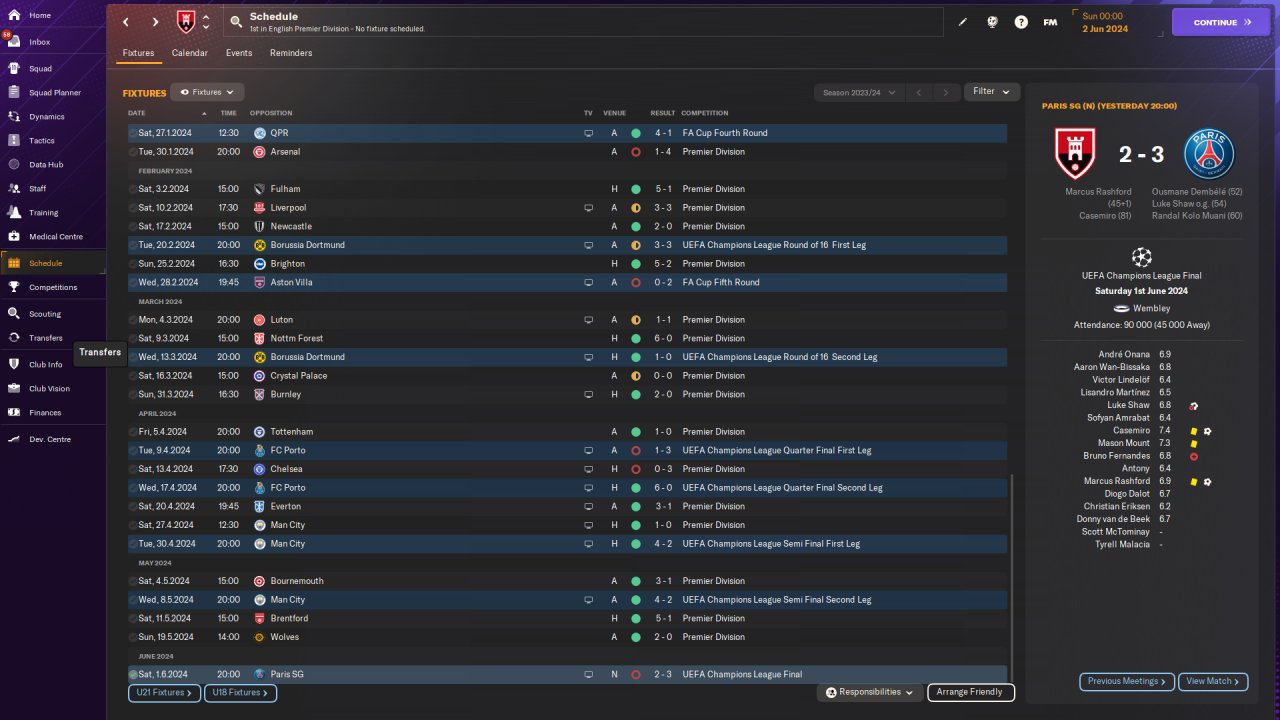Click the date display 2 Jun 2024
Screen dimensions: 1280x720
(1105, 29)
